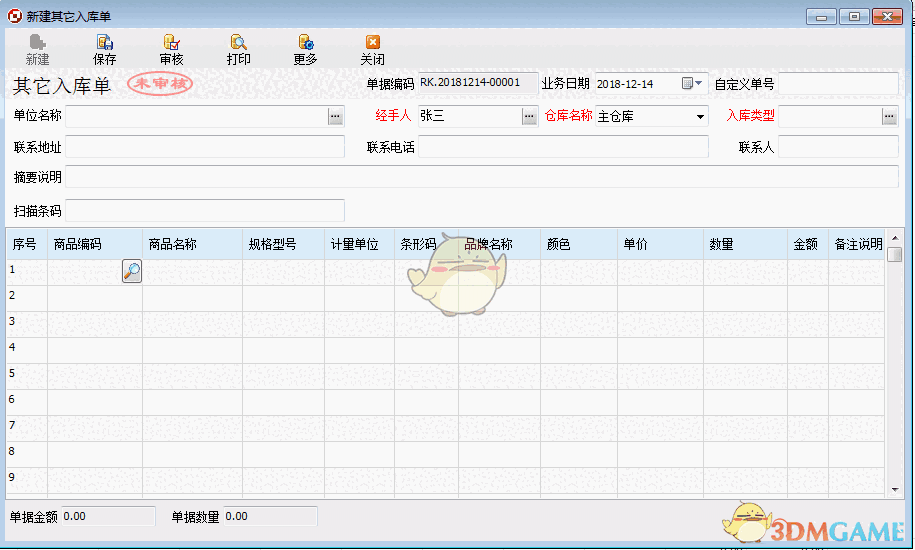The width and height of the screenshot is (915, 550).
Task: Click the 规格型号 column header
Action: pos(284,244)
